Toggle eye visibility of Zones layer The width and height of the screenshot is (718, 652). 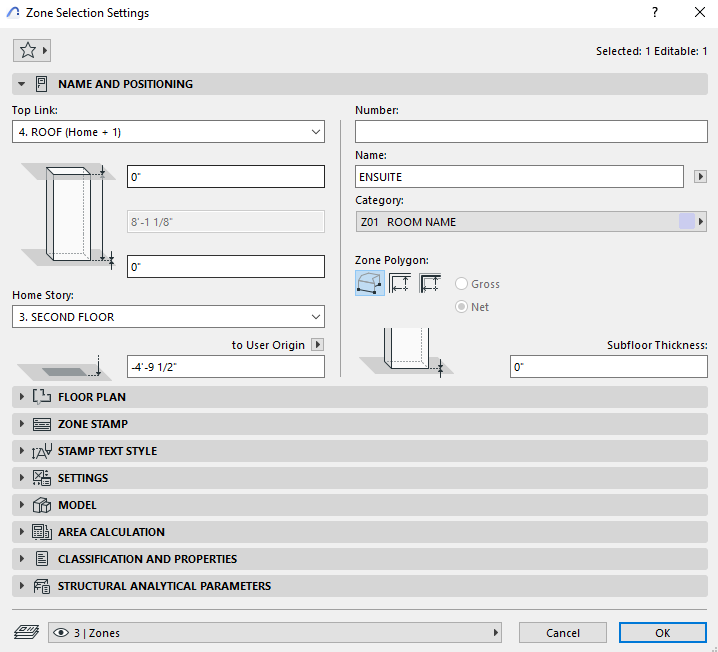62,633
